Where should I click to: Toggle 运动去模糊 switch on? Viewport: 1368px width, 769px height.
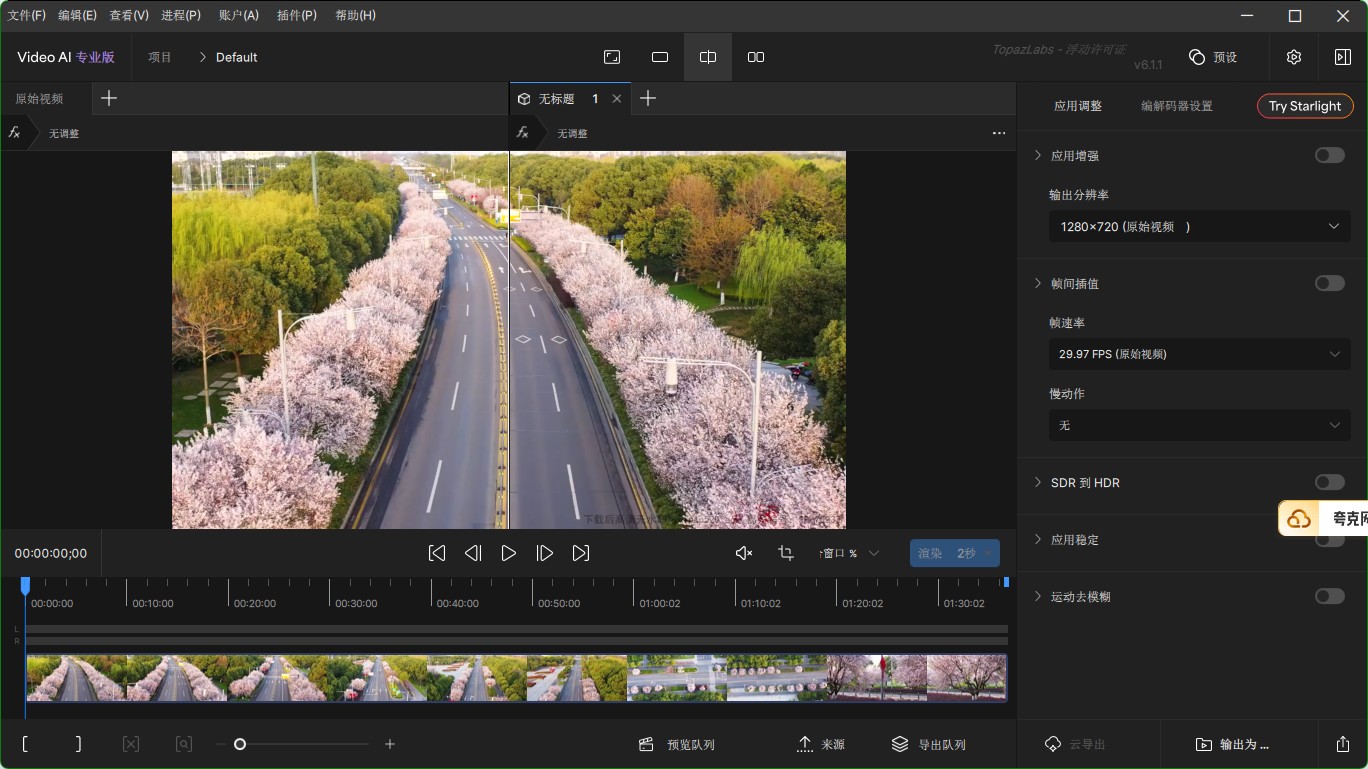(1329, 596)
